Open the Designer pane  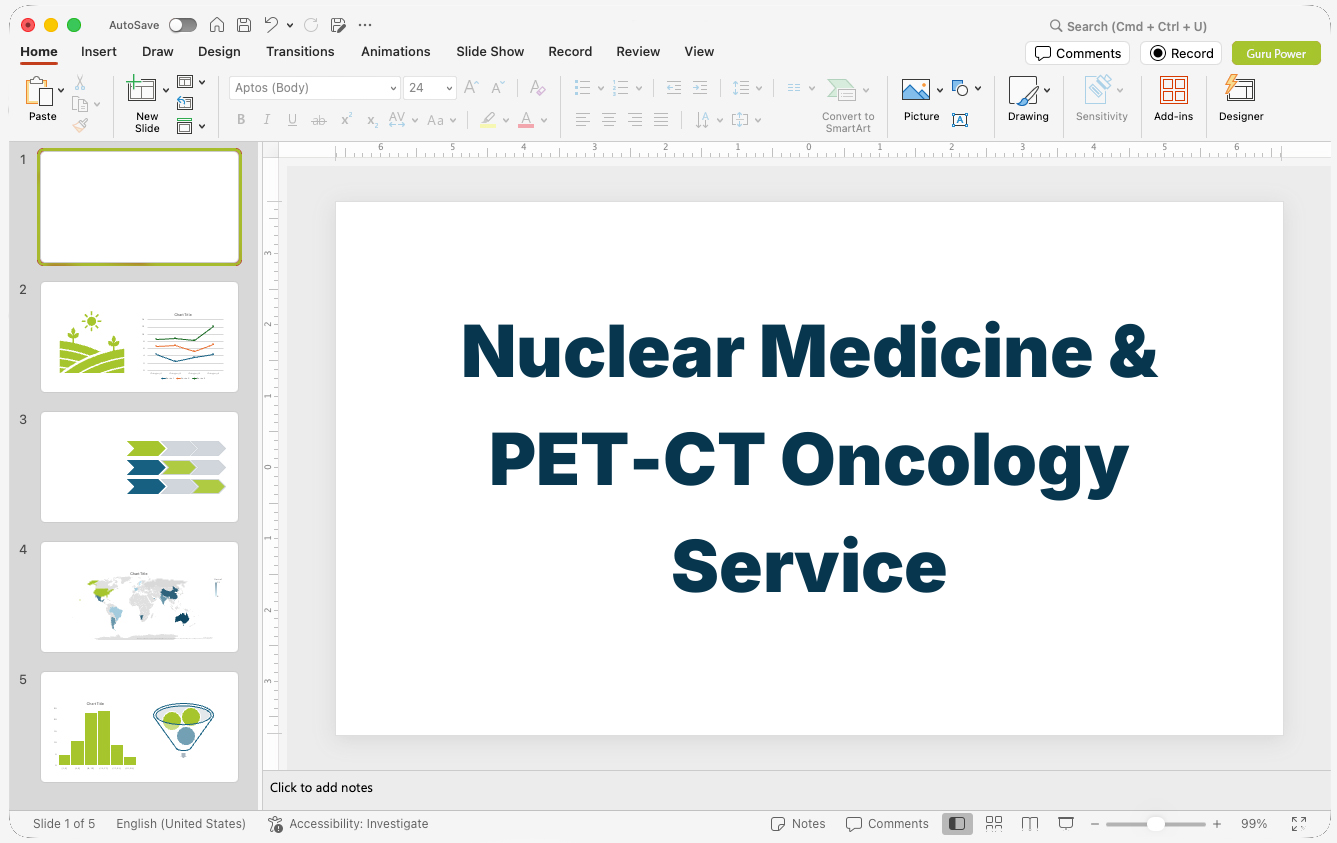(1241, 99)
